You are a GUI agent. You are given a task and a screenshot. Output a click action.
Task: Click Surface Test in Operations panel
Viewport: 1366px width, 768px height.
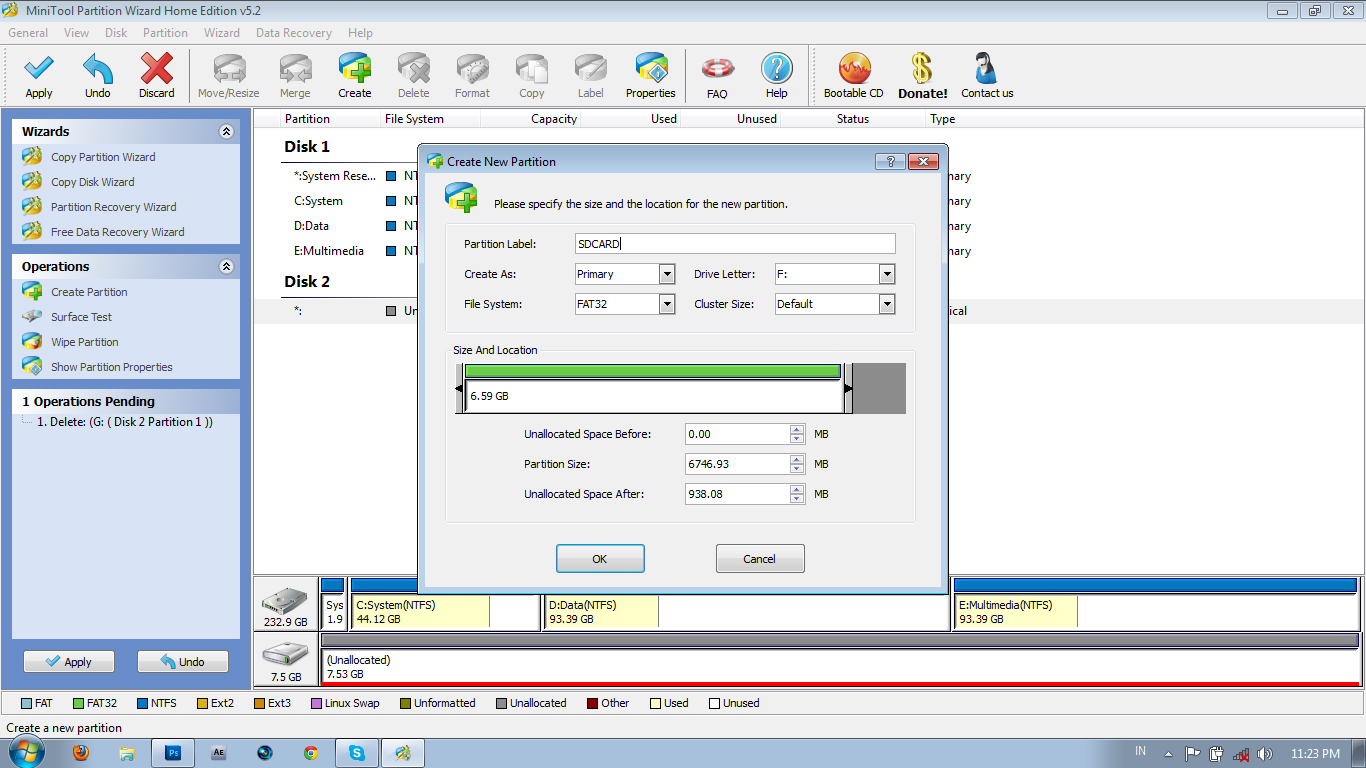point(81,317)
